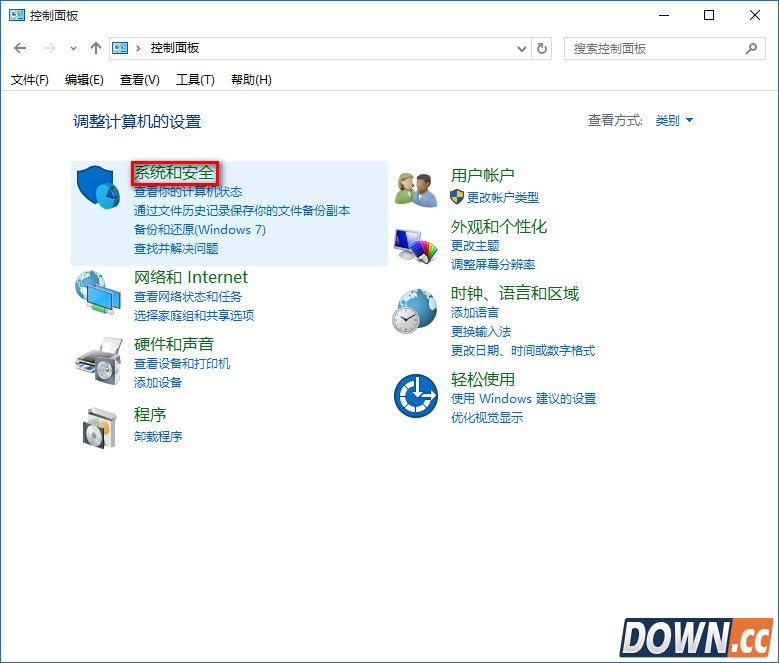Click the search magnifier icon
Image resolution: width=779 pixels, height=663 pixels.
click(752, 48)
